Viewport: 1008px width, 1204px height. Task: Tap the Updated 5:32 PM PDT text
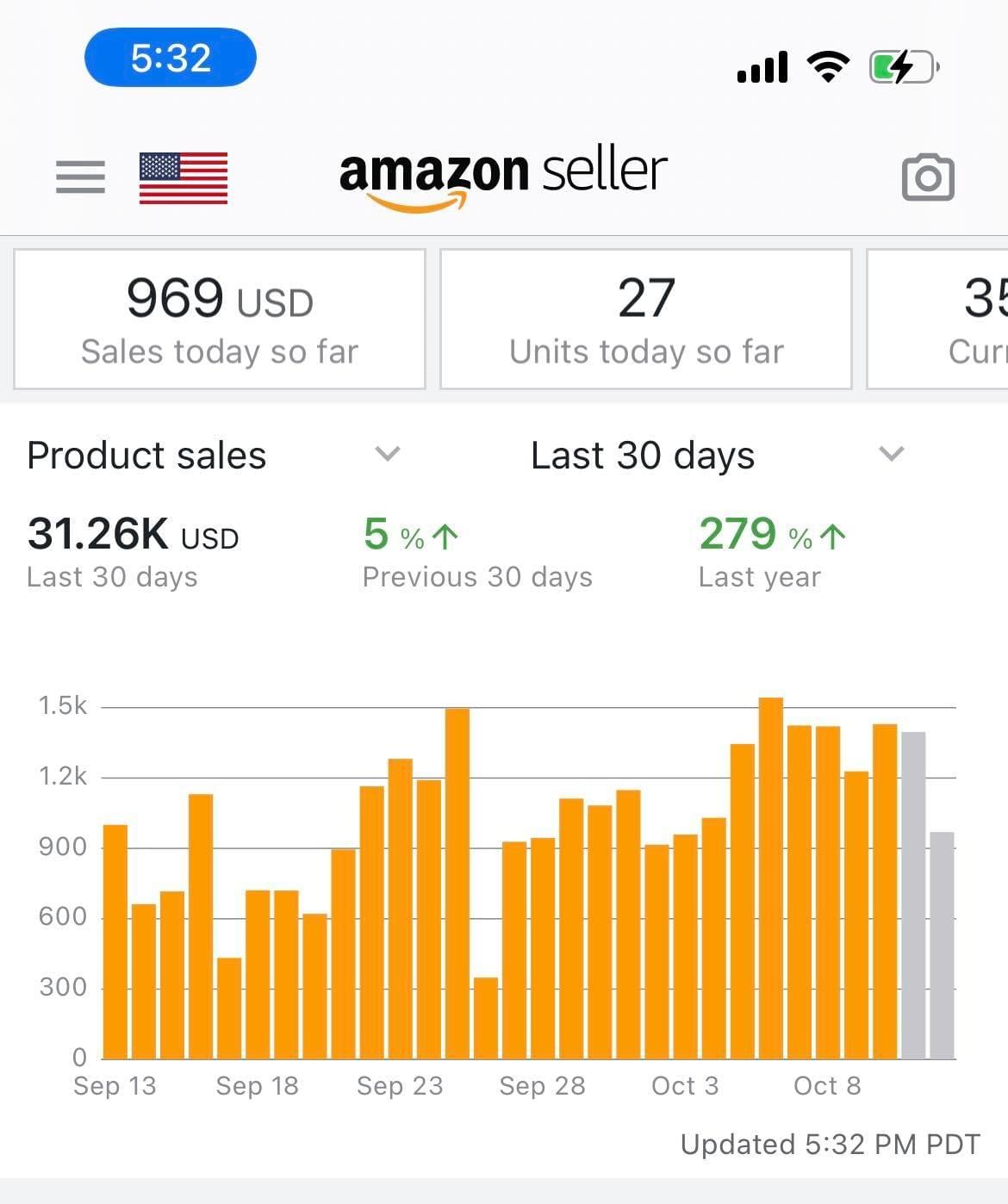(x=830, y=1145)
